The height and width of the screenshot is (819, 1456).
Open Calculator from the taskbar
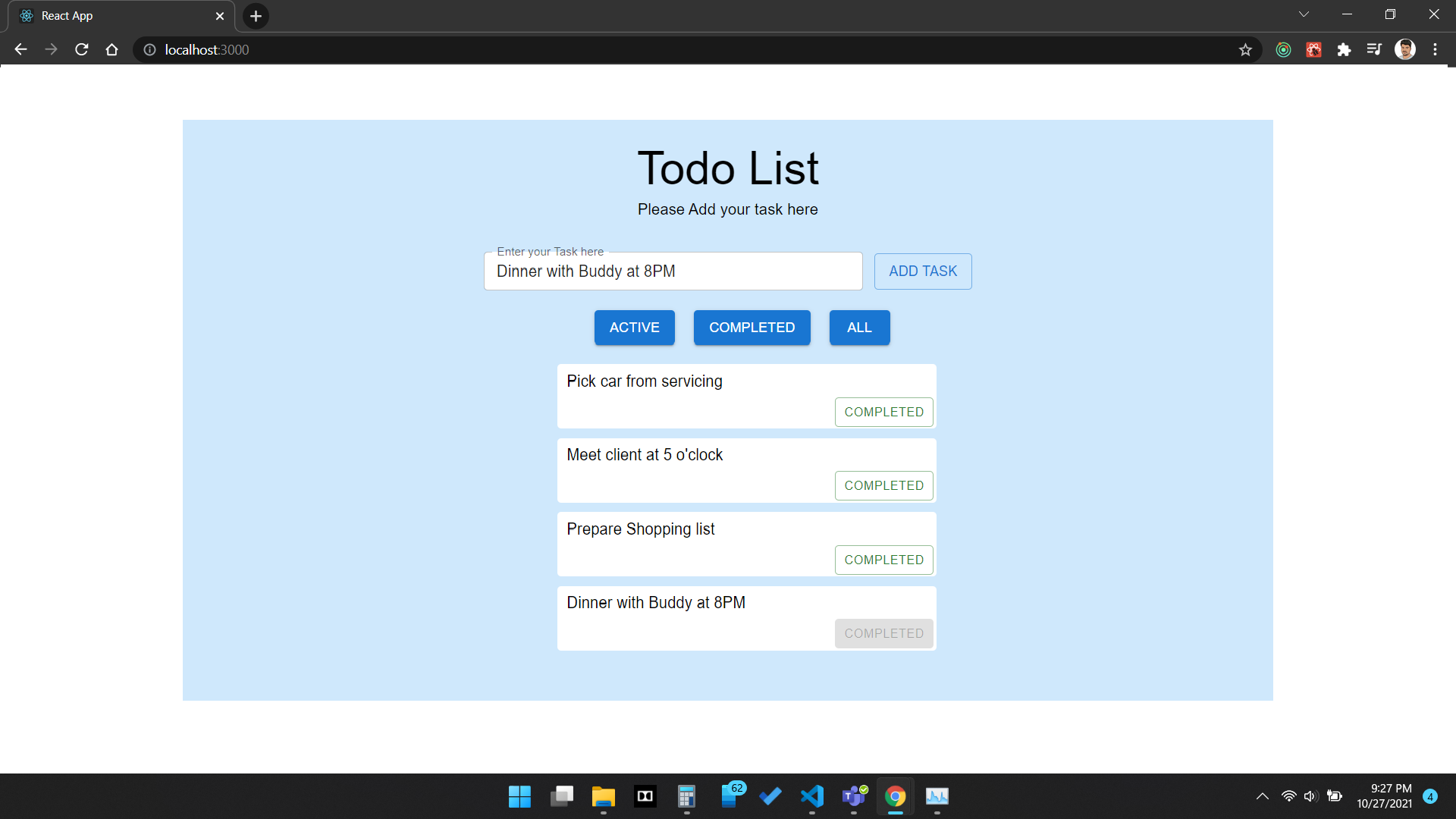686,796
